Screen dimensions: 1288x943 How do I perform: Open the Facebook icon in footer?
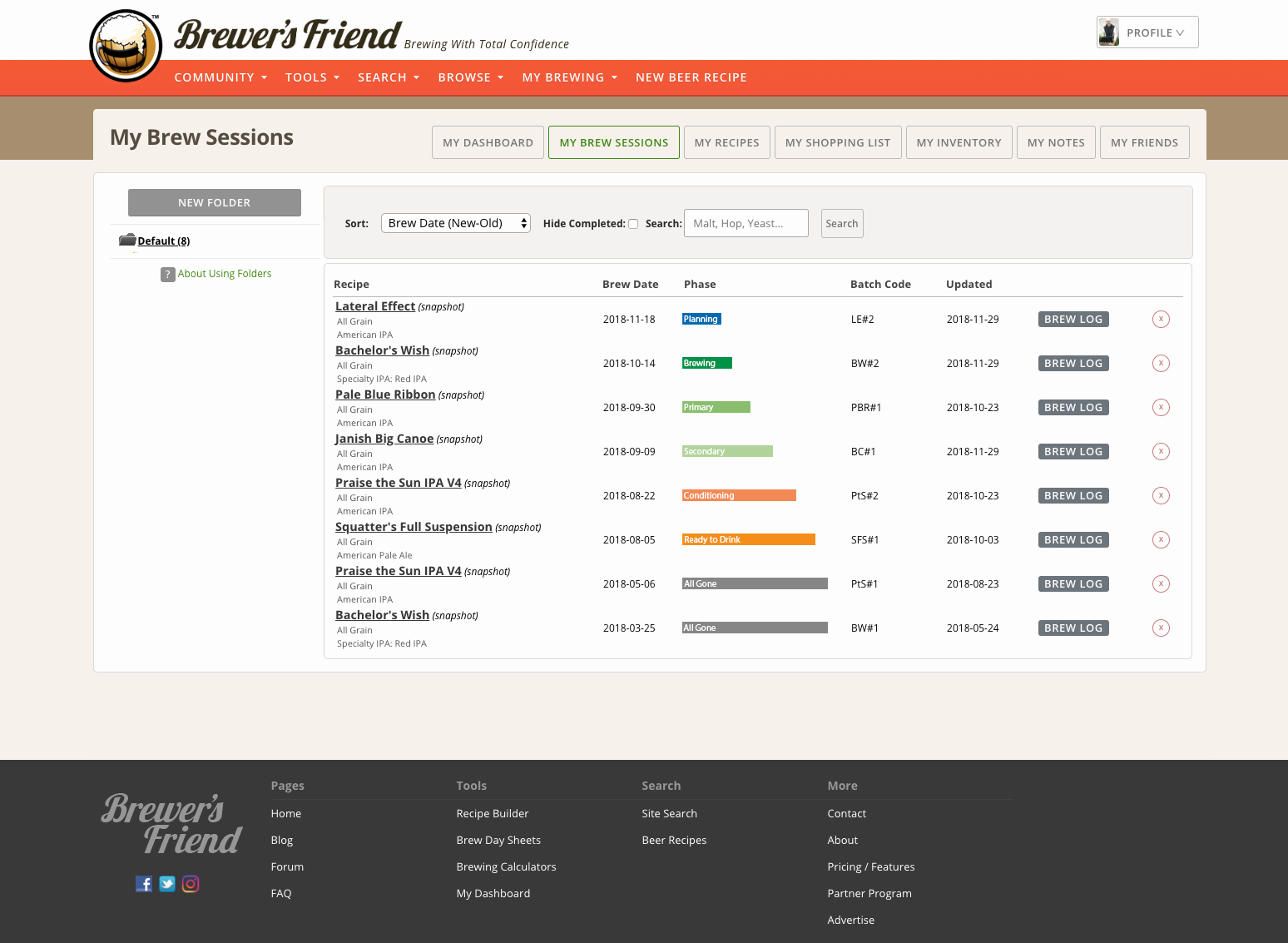[x=144, y=884]
